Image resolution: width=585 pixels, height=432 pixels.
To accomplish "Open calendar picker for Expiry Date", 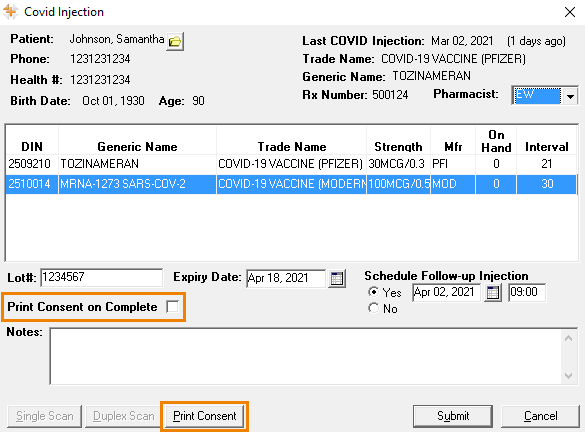I will [337, 278].
